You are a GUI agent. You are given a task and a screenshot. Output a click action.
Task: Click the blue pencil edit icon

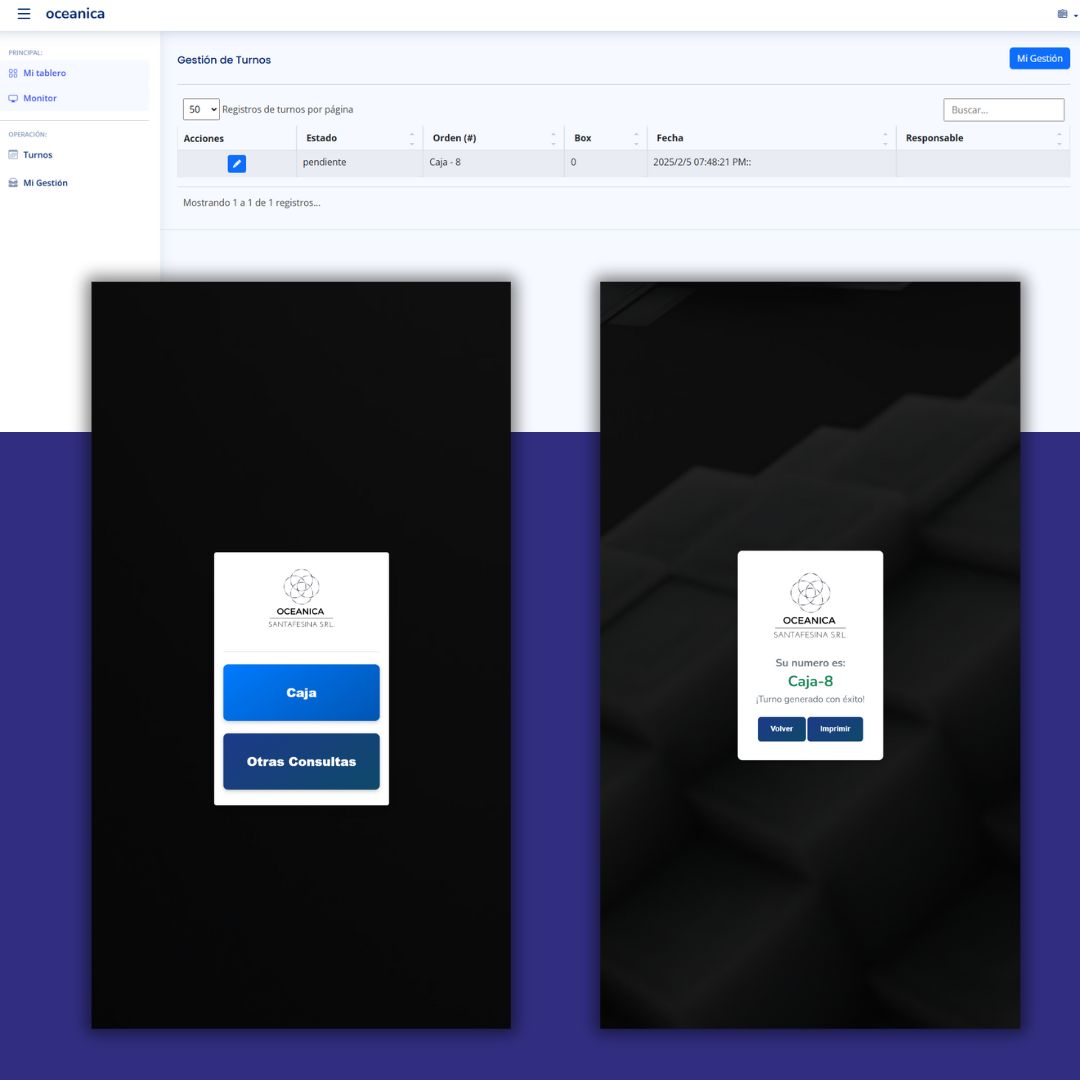[x=237, y=163]
